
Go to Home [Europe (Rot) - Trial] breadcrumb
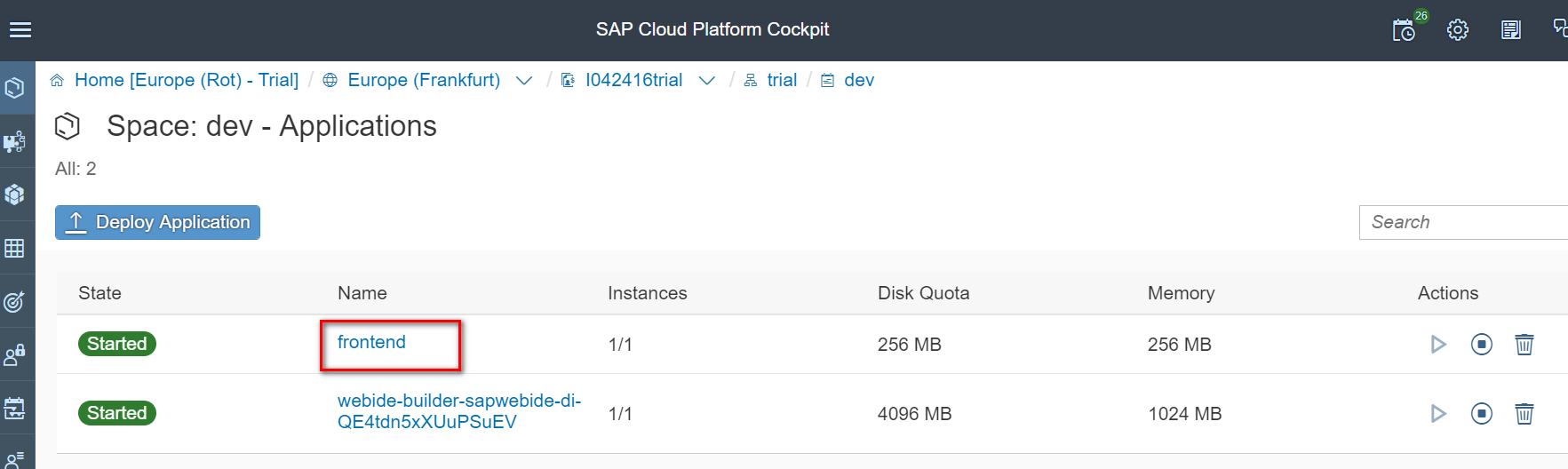(x=186, y=81)
